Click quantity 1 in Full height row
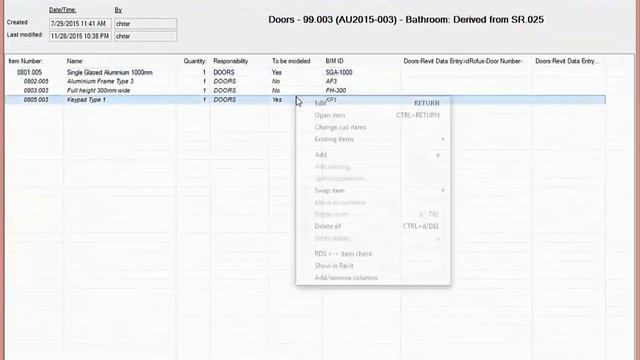The height and width of the screenshot is (360, 640). click(204, 91)
